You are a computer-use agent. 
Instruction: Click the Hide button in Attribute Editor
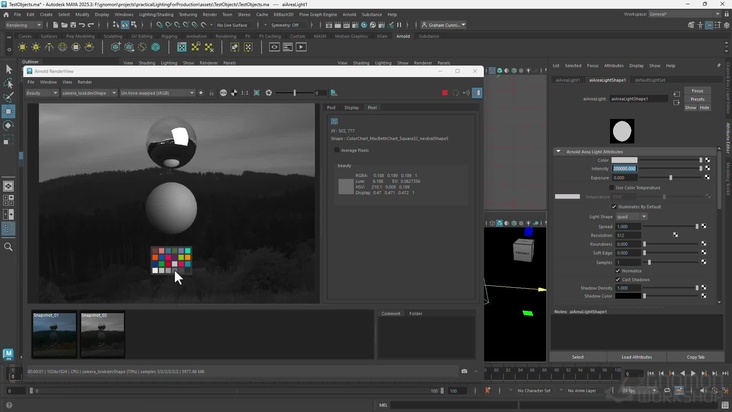pyautogui.click(x=704, y=107)
